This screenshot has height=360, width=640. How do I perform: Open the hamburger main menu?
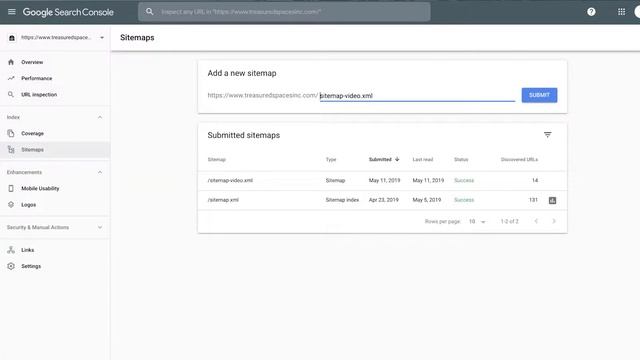click(12, 12)
